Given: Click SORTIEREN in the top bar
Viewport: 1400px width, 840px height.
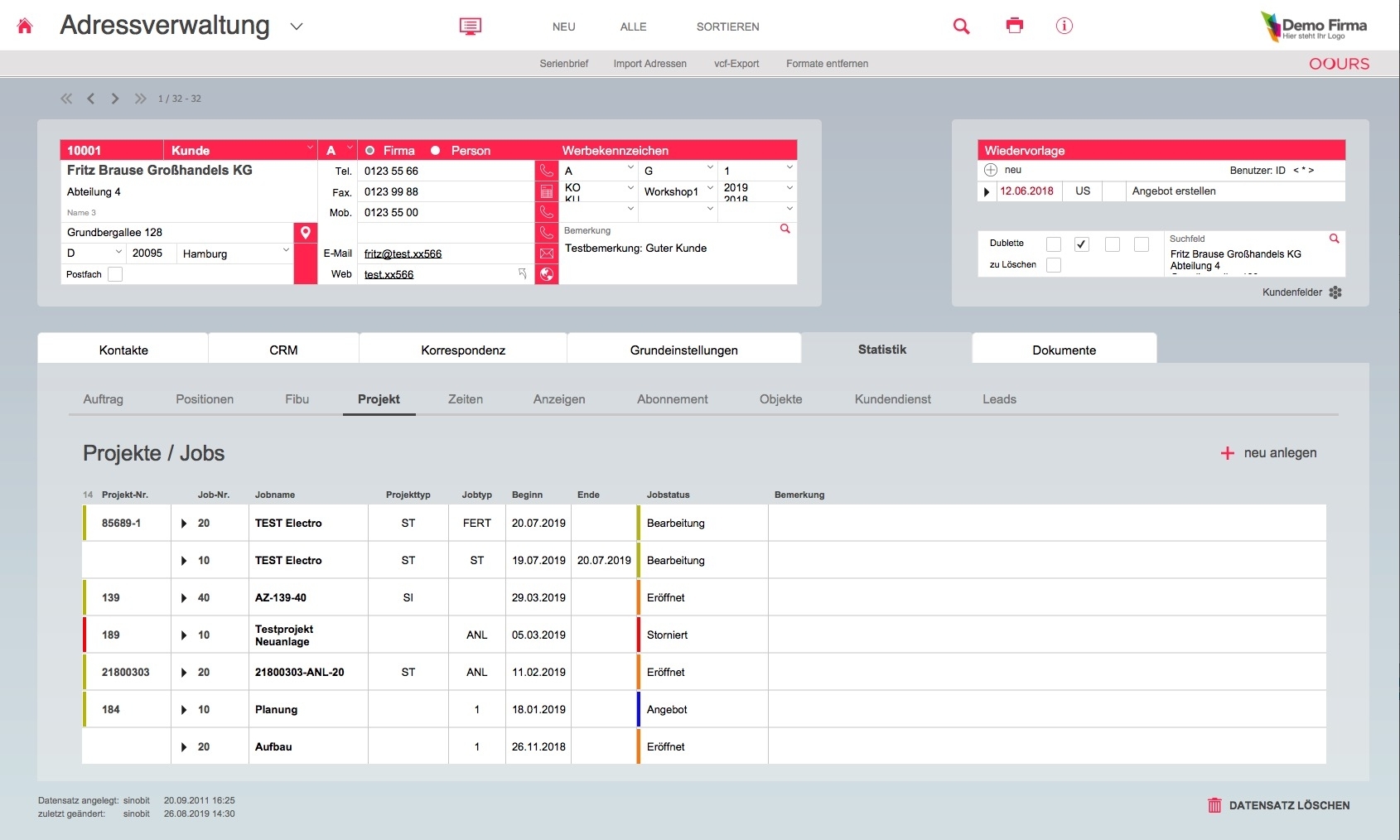Looking at the screenshot, I should click(x=728, y=27).
